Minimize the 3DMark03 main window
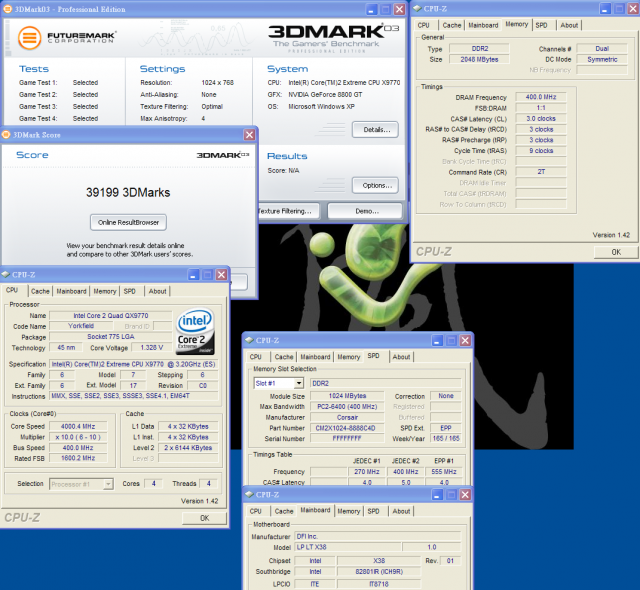Screen dimensions: 640x590 [371, 9]
